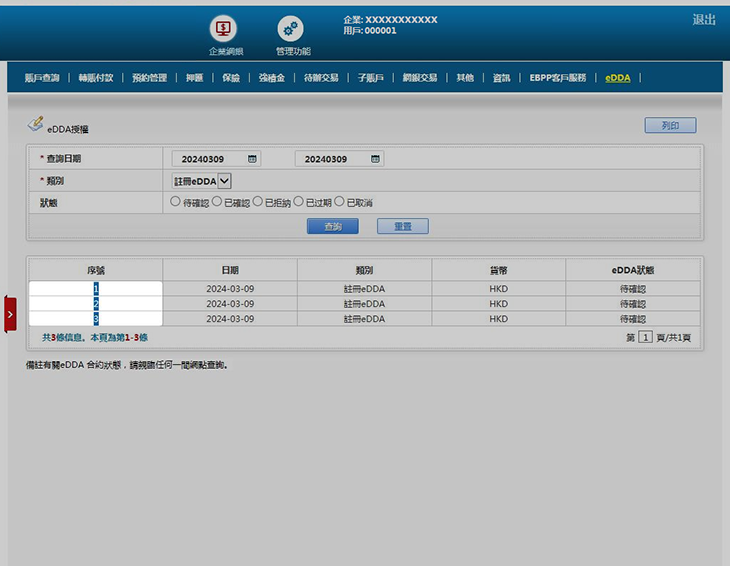Select the 已拒納 status radio button
730x566 pixels.
(258, 202)
